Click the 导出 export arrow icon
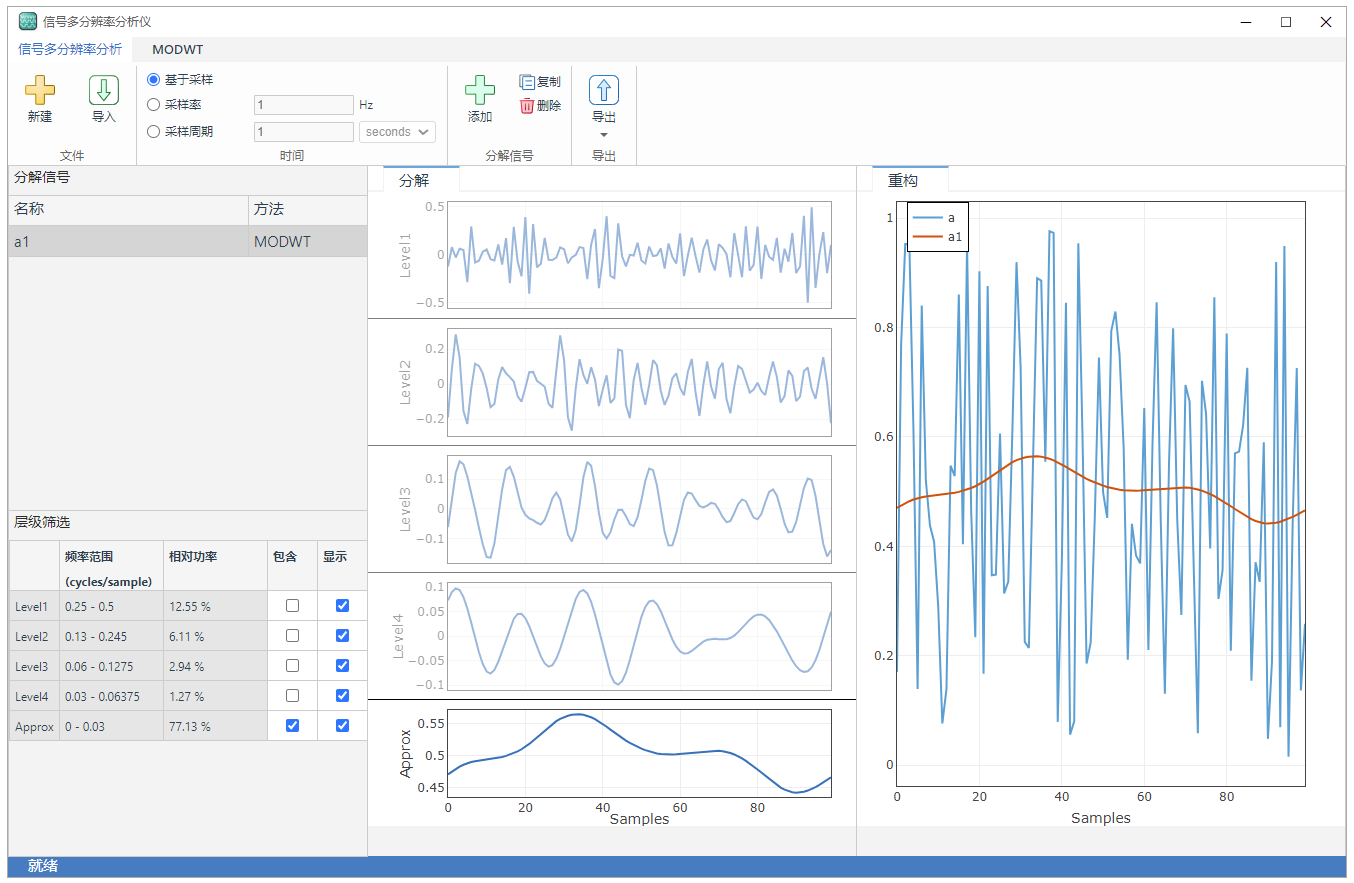Image resolution: width=1354 pixels, height=883 pixels. point(604,90)
